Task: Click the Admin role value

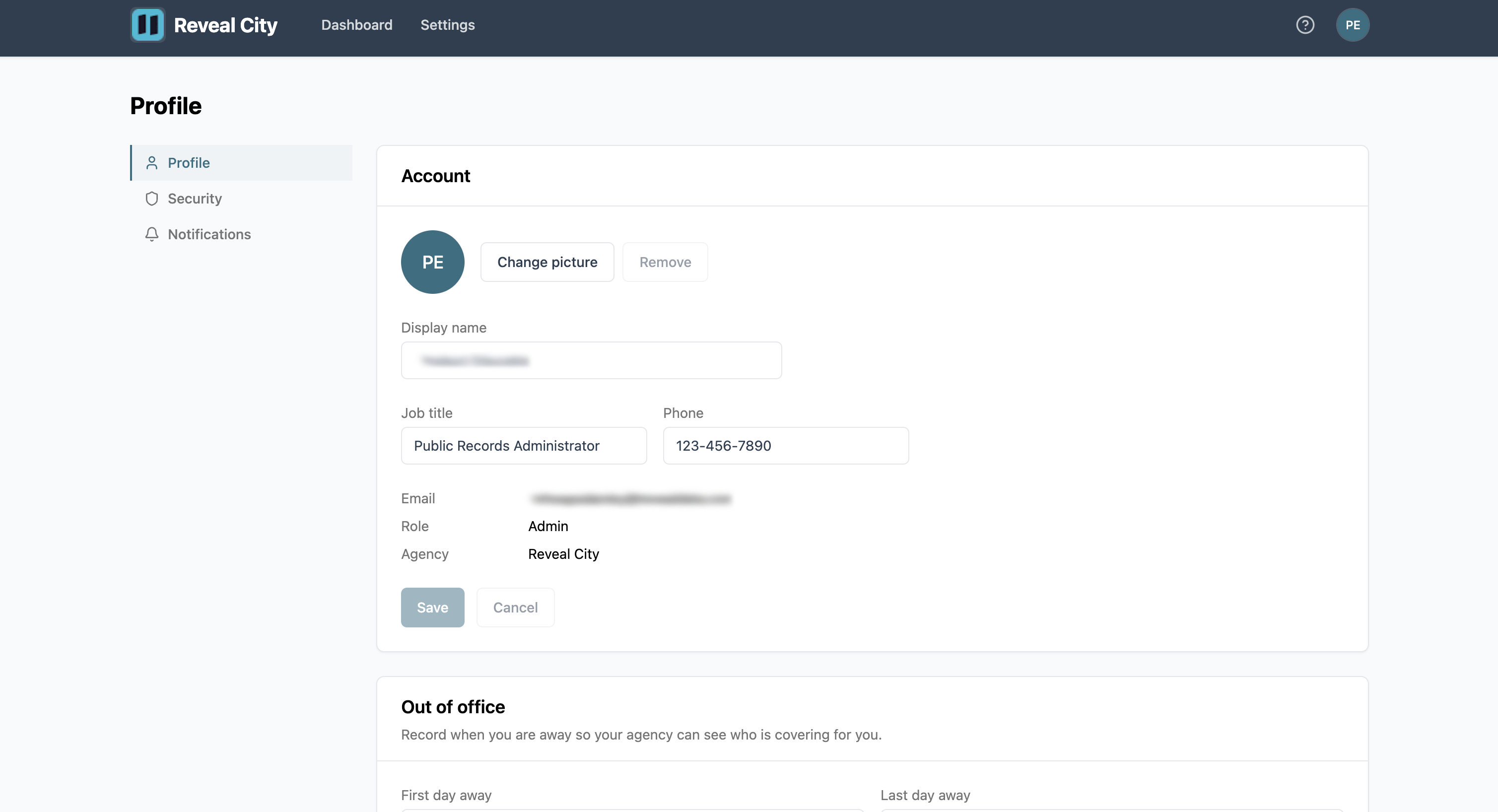Action: 548,527
